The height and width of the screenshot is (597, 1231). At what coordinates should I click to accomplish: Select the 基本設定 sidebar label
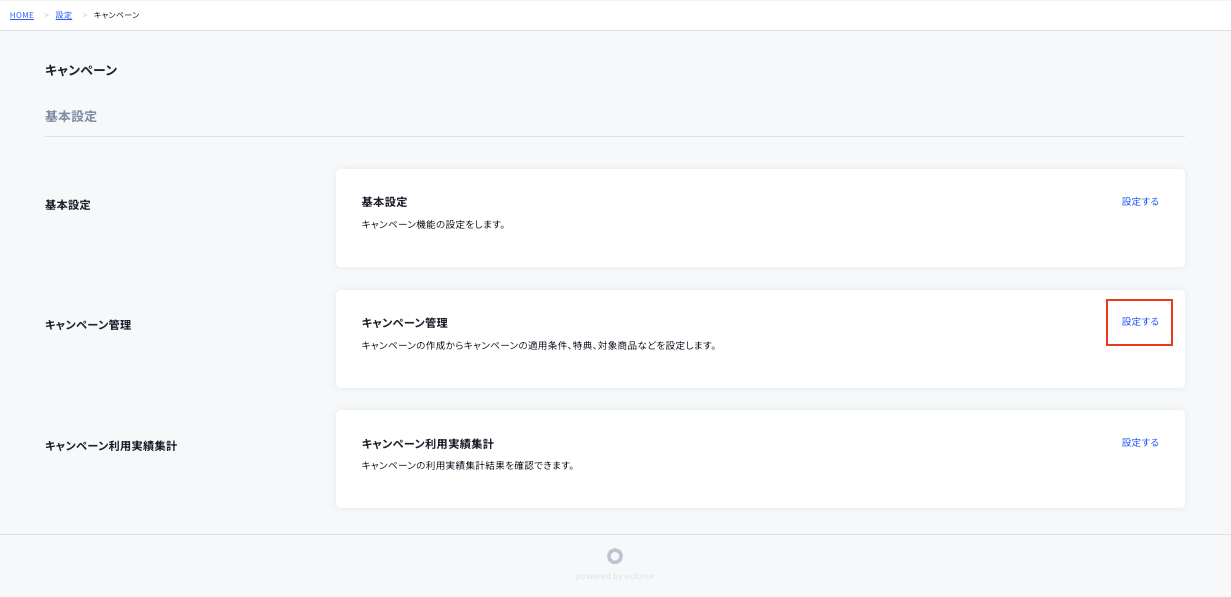pyautogui.click(x=66, y=204)
